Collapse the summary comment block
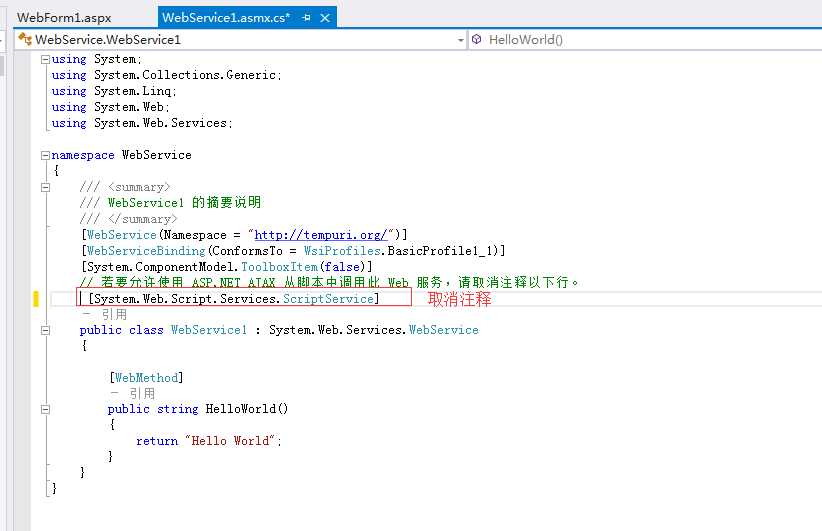The width and height of the screenshot is (822, 531). point(46,187)
